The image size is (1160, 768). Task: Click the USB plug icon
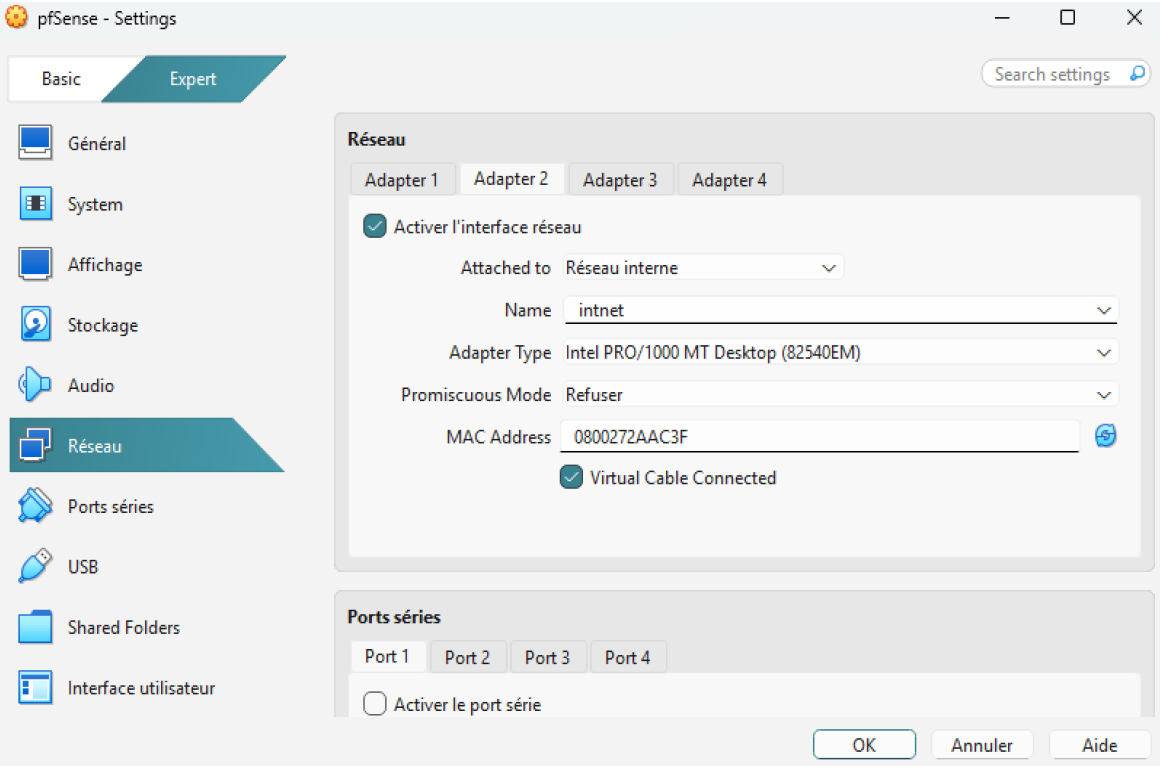(35, 566)
